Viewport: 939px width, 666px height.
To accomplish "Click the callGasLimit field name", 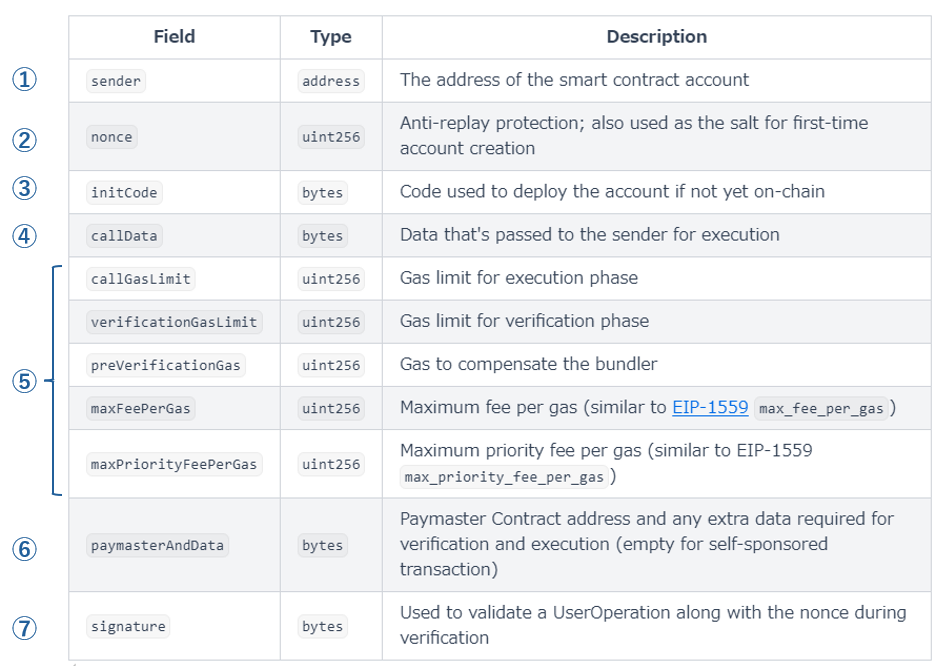I will pos(140,279).
